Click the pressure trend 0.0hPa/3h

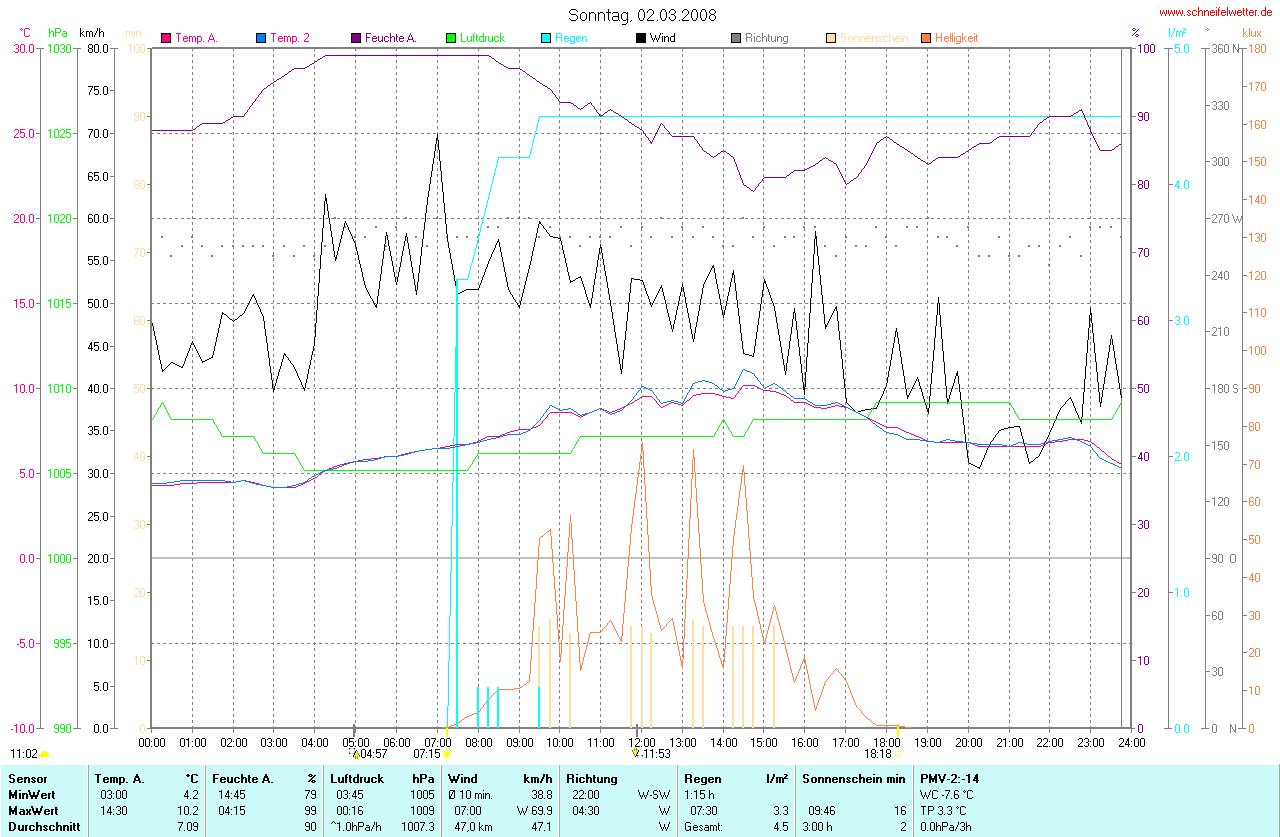pyautogui.click(x=945, y=827)
